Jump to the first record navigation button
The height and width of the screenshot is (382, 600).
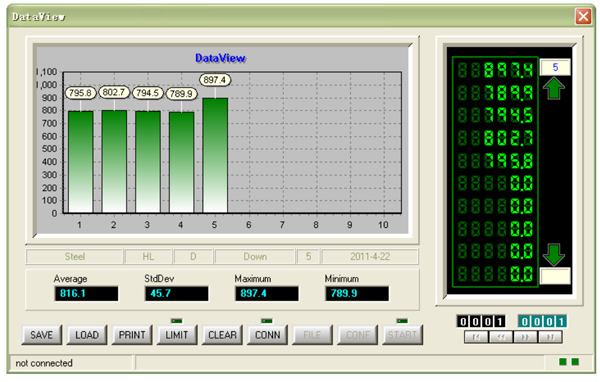tap(476, 337)
